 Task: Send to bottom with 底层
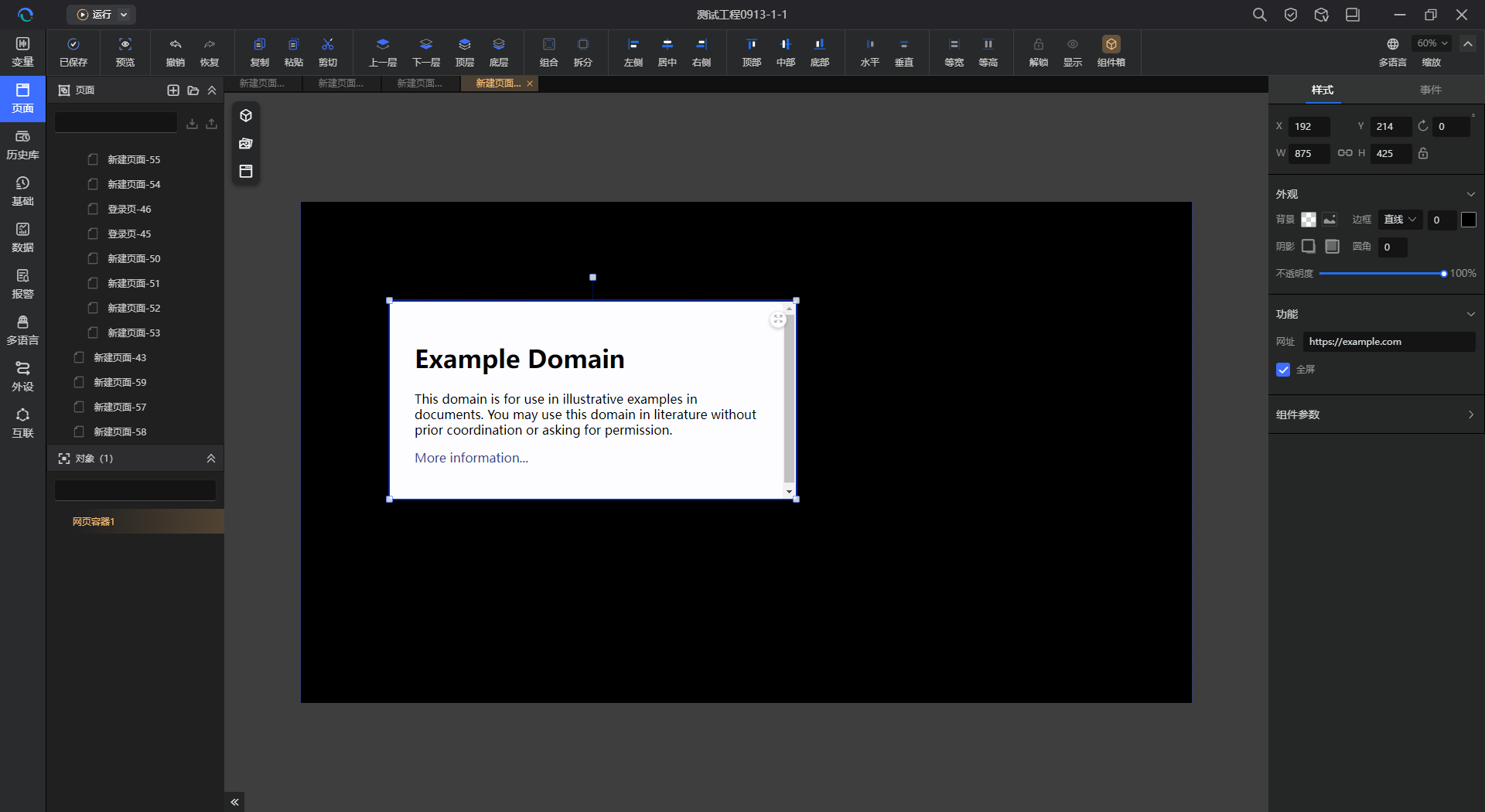(x=499, y=52)
